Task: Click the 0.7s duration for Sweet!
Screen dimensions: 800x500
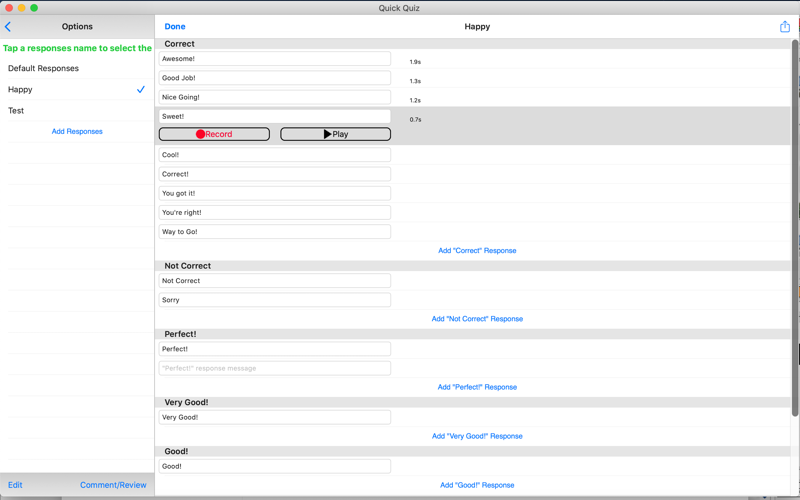Action: 415,119
